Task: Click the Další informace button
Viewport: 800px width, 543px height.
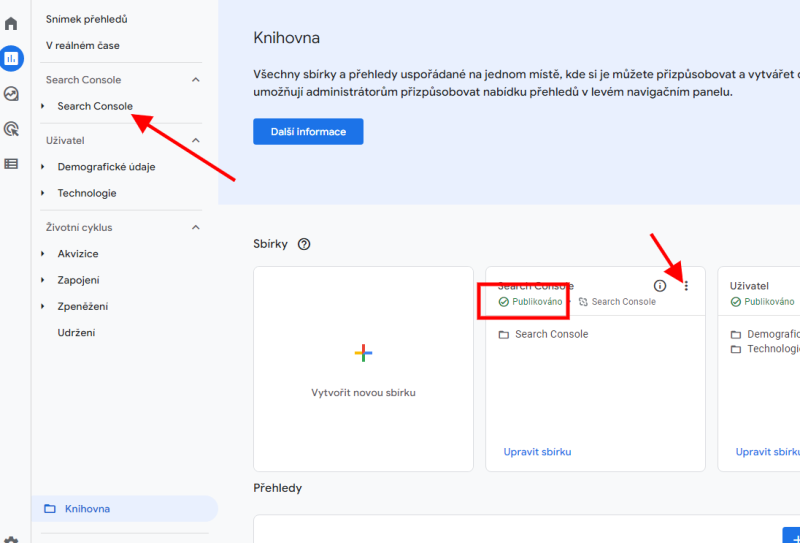Action: pos(308,132)
